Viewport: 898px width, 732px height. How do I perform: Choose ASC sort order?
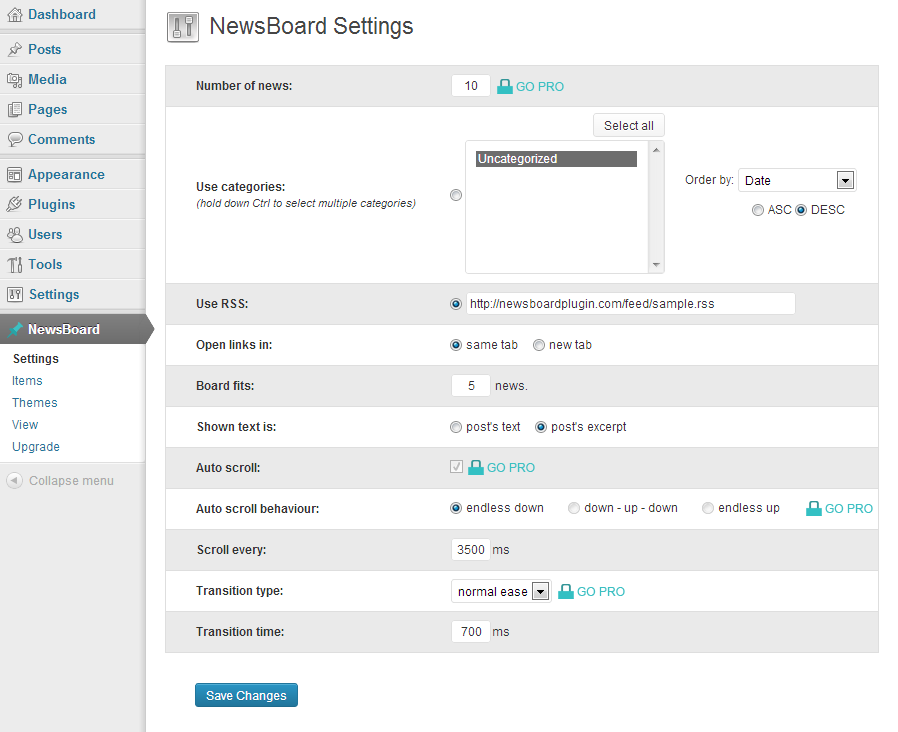(x=758, y=210)
